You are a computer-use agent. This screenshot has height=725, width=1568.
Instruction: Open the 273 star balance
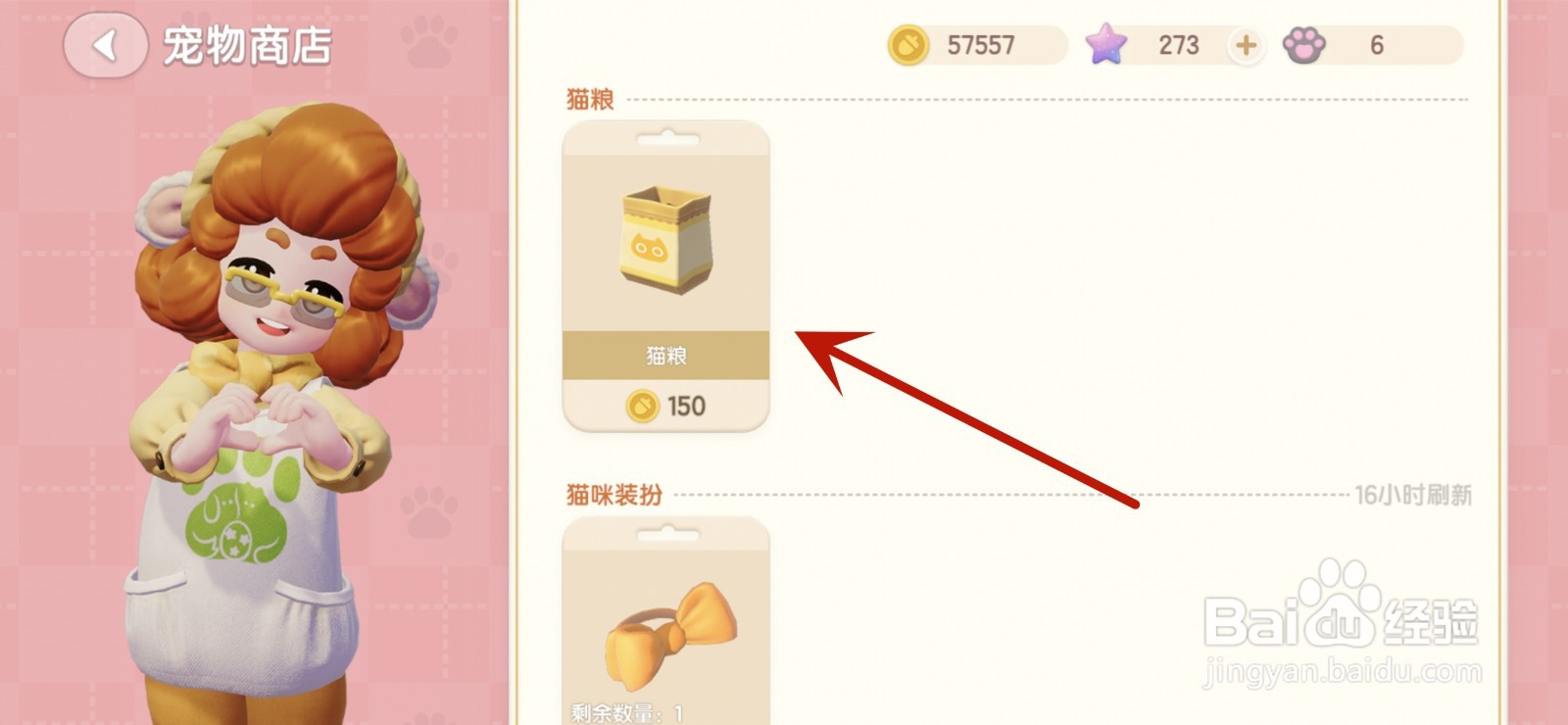(x=1178, y=45)
